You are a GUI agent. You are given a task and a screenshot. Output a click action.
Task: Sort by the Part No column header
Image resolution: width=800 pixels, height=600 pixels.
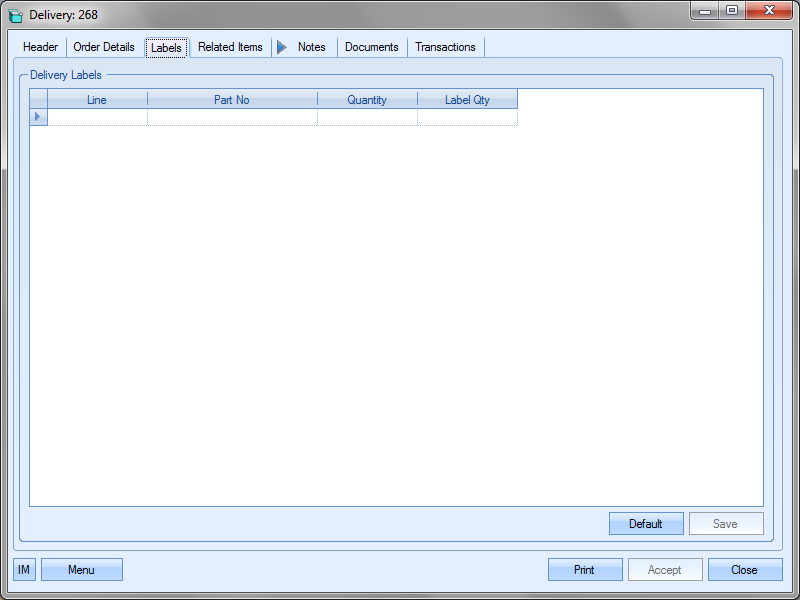[x=232, y=99]
